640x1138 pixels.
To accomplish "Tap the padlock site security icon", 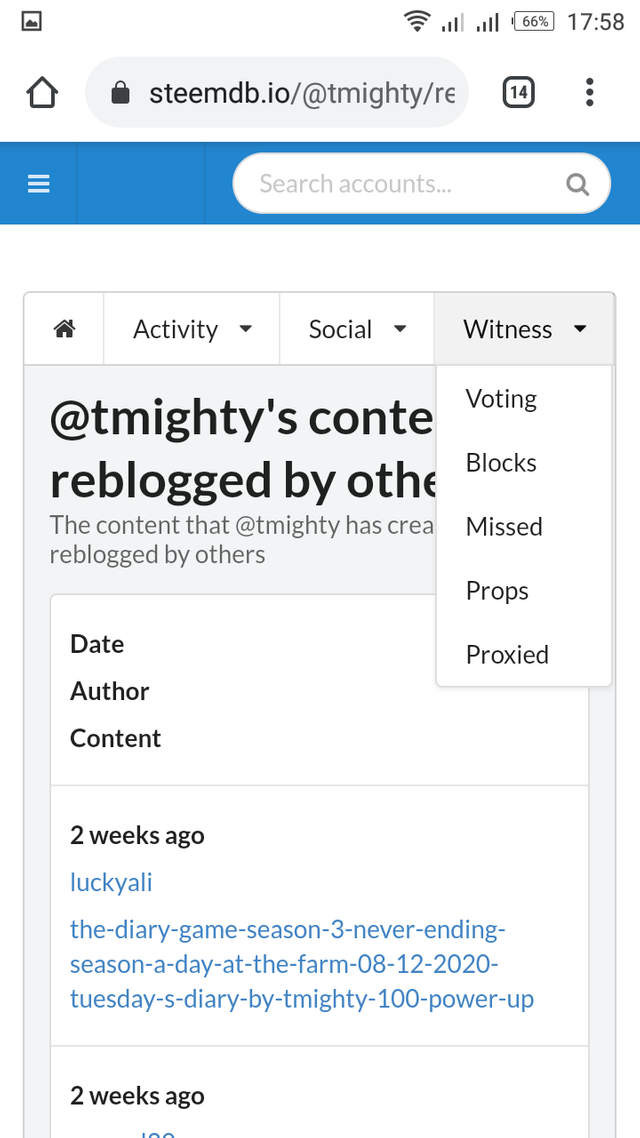I will click(x=121, y=94).
